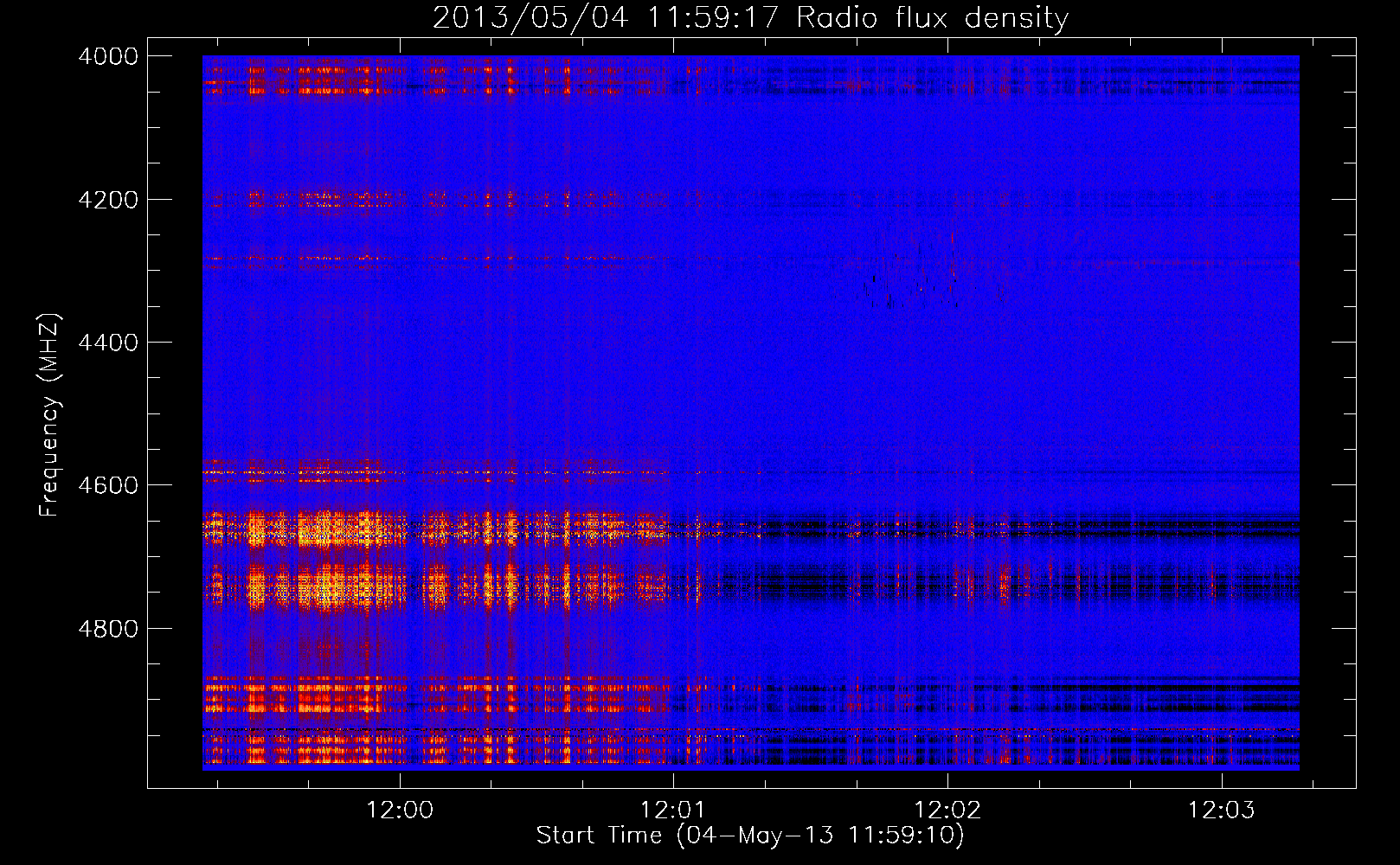The height and width of the screenshot is (865, 1400).
Task: Click the 'Start Time (04-May-13 11:59:10)' axis title
Action: click(750, 836)
